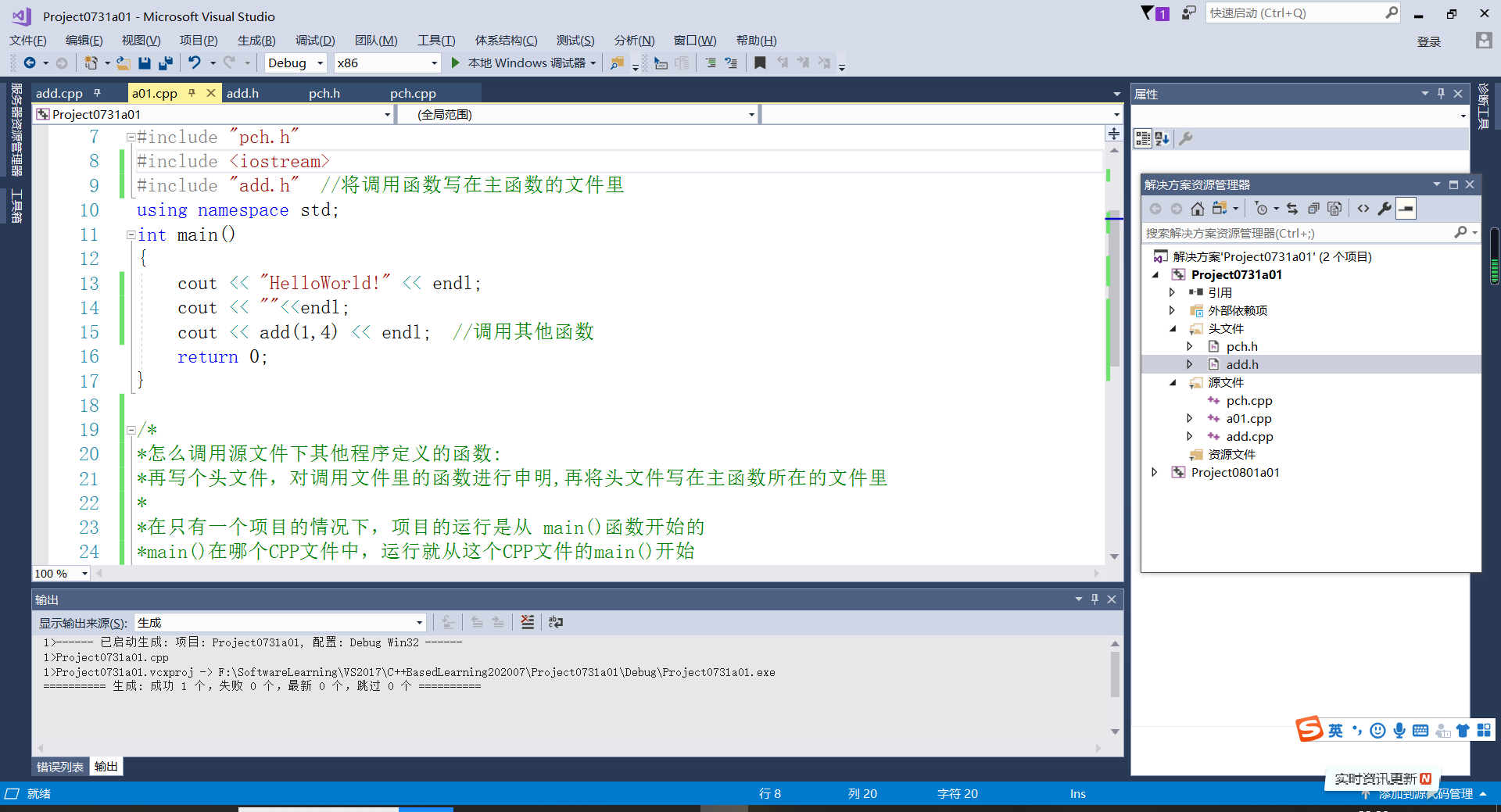Click the Undo icon on the toolbar
Viewport: 1501px width, 812px height.
pyautogui.click(x=194, y=63)
